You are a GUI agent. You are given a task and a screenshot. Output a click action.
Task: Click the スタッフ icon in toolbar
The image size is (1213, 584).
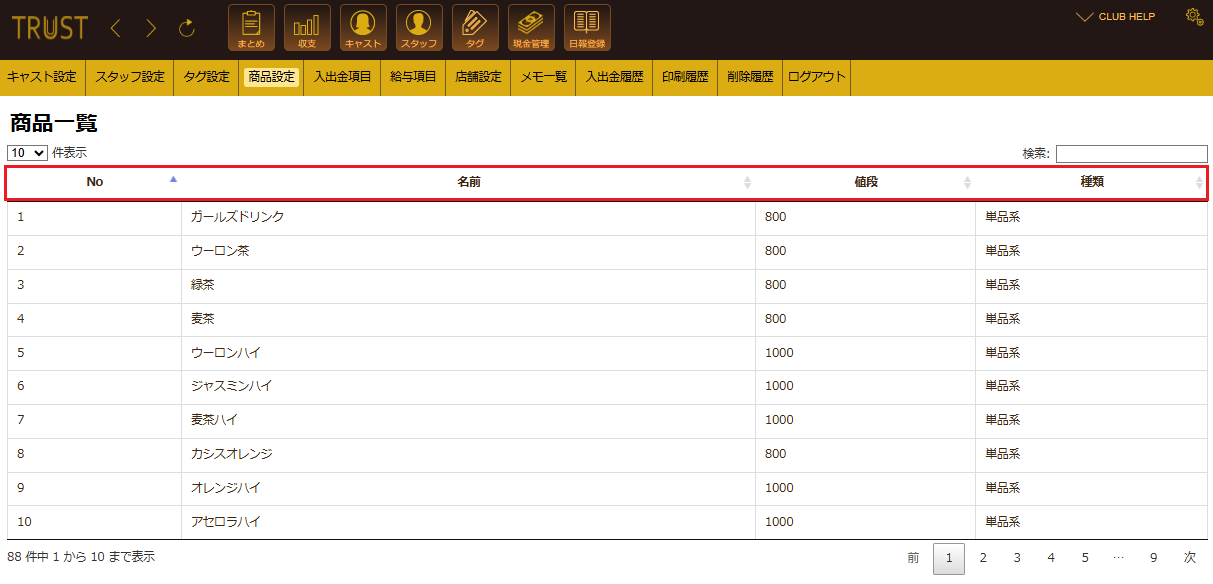[x=419, y=28]
